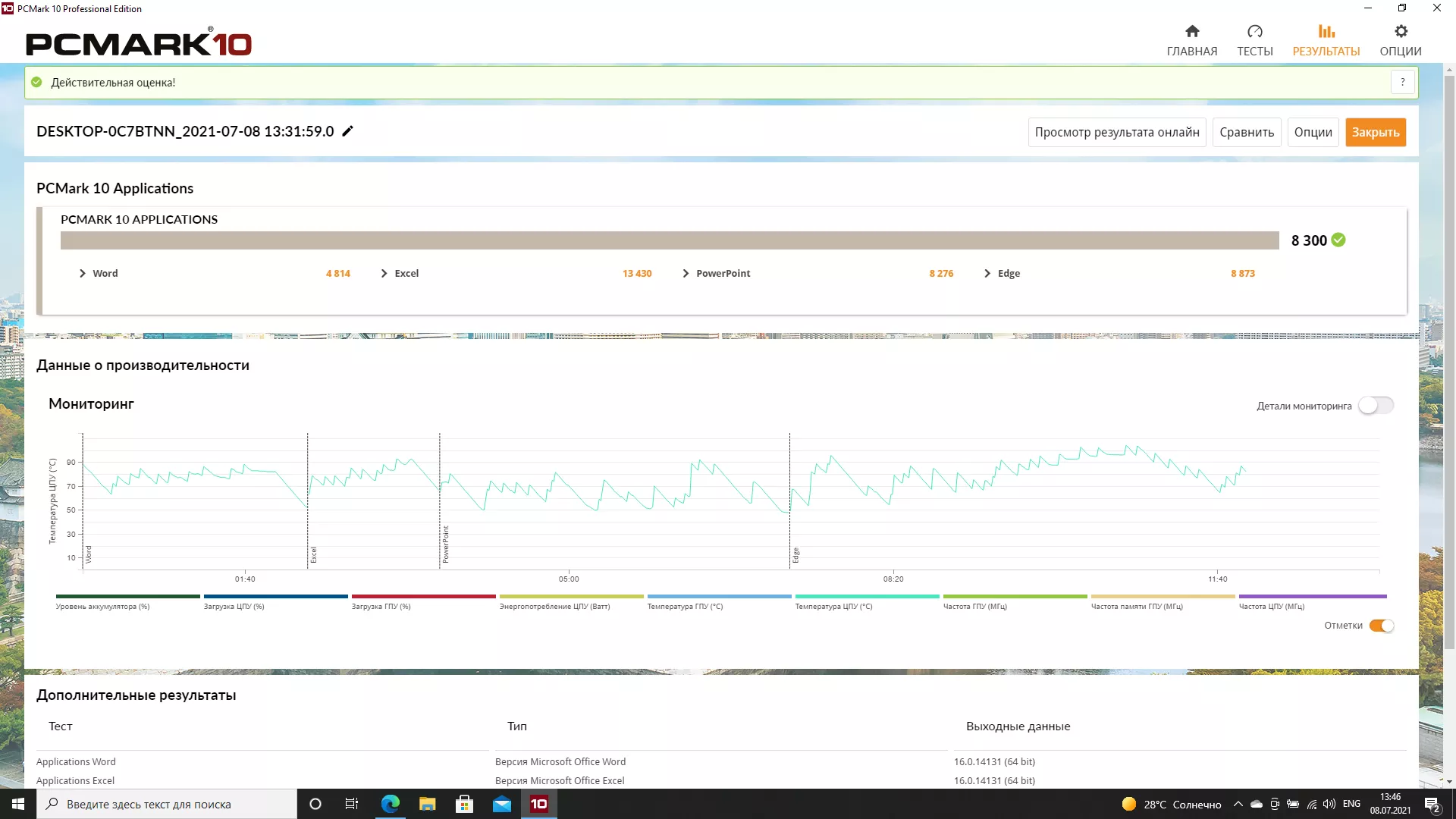Viewport: 1456px width, 819px height.
Task: Click the Сравнить button
Action: tap(1247, 132)
